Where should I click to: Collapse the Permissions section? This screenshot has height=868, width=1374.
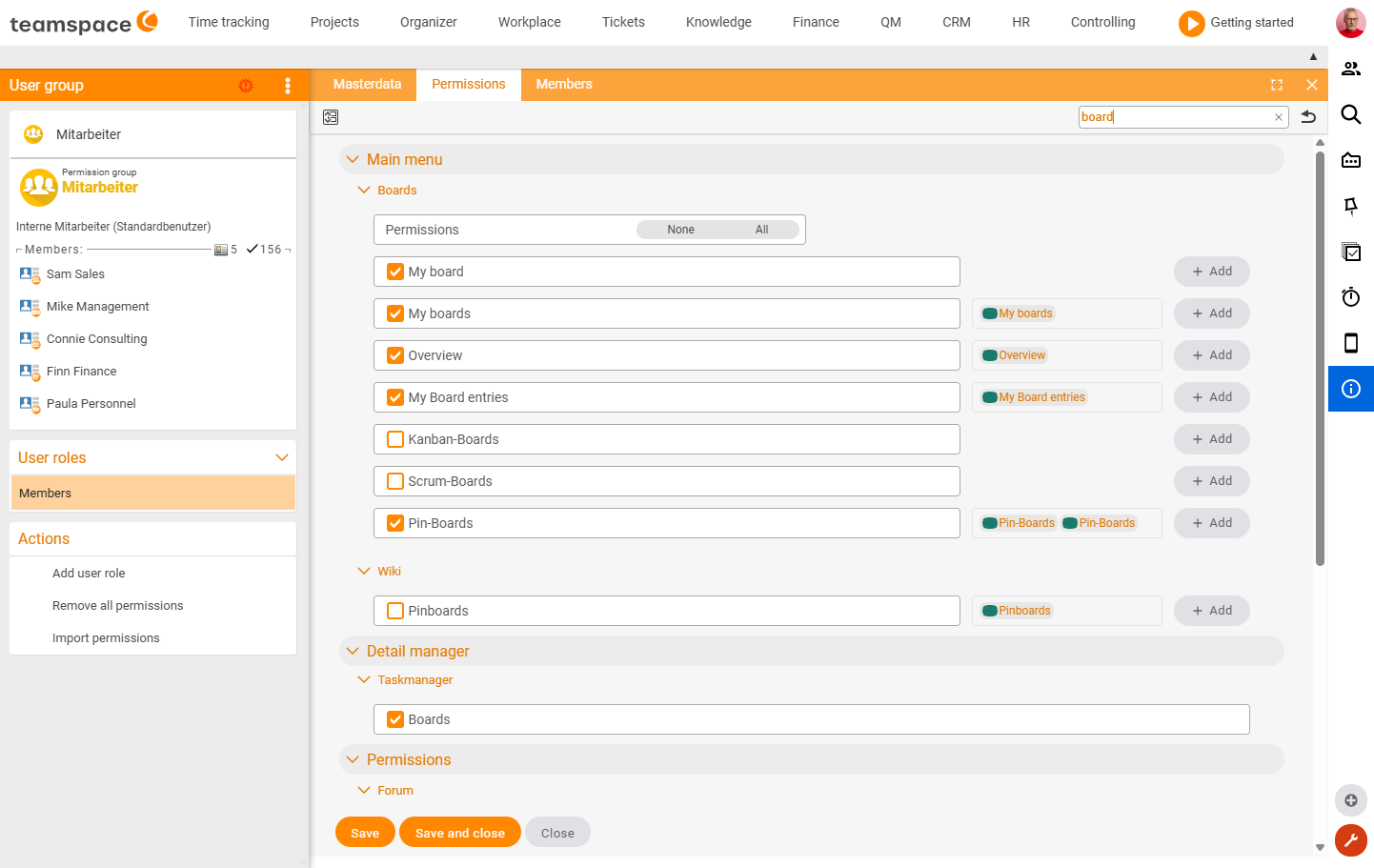(x=353, y=759)
